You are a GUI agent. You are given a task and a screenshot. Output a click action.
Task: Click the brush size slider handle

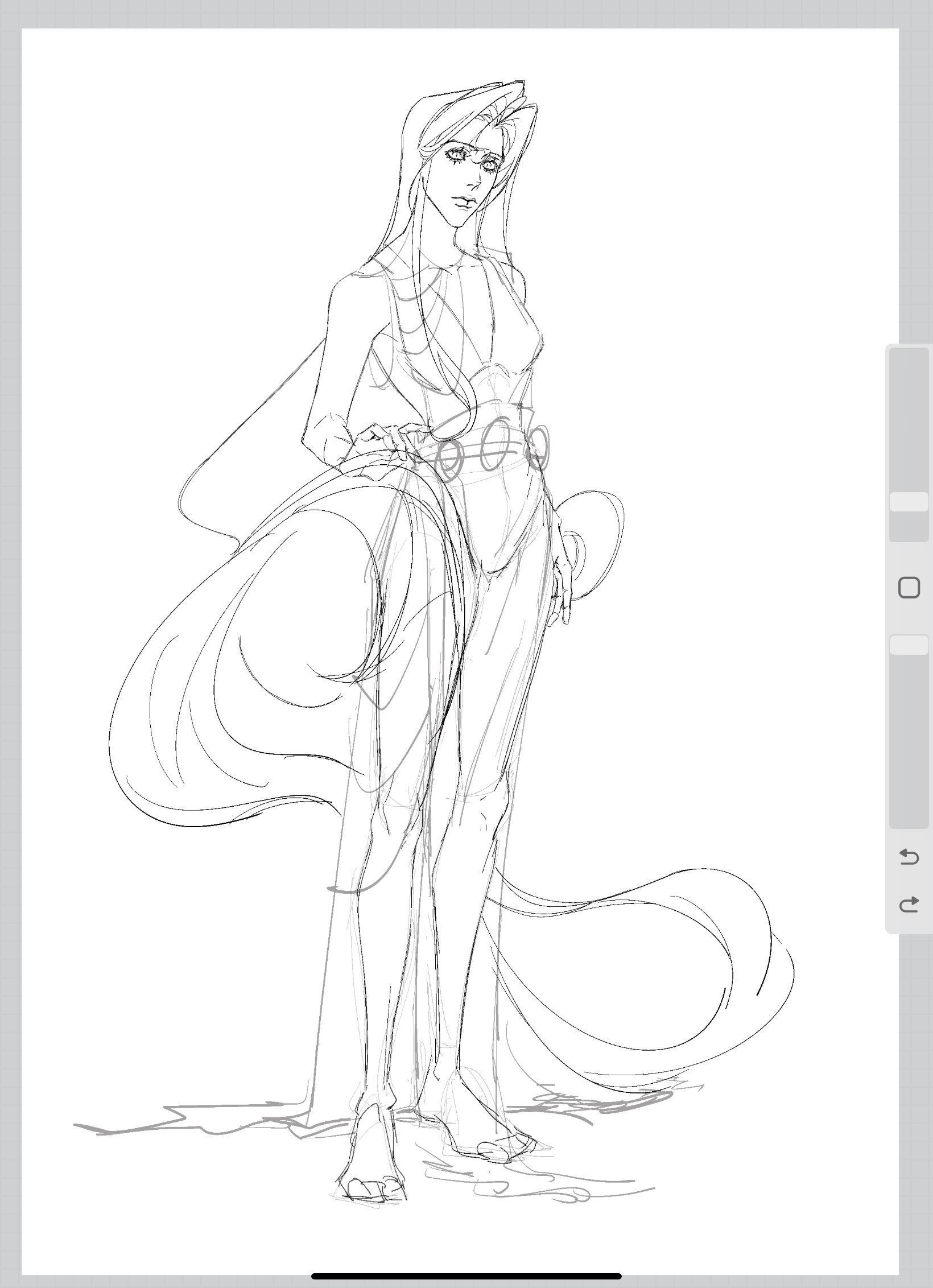pyautogui.click(x=909, y=502)
